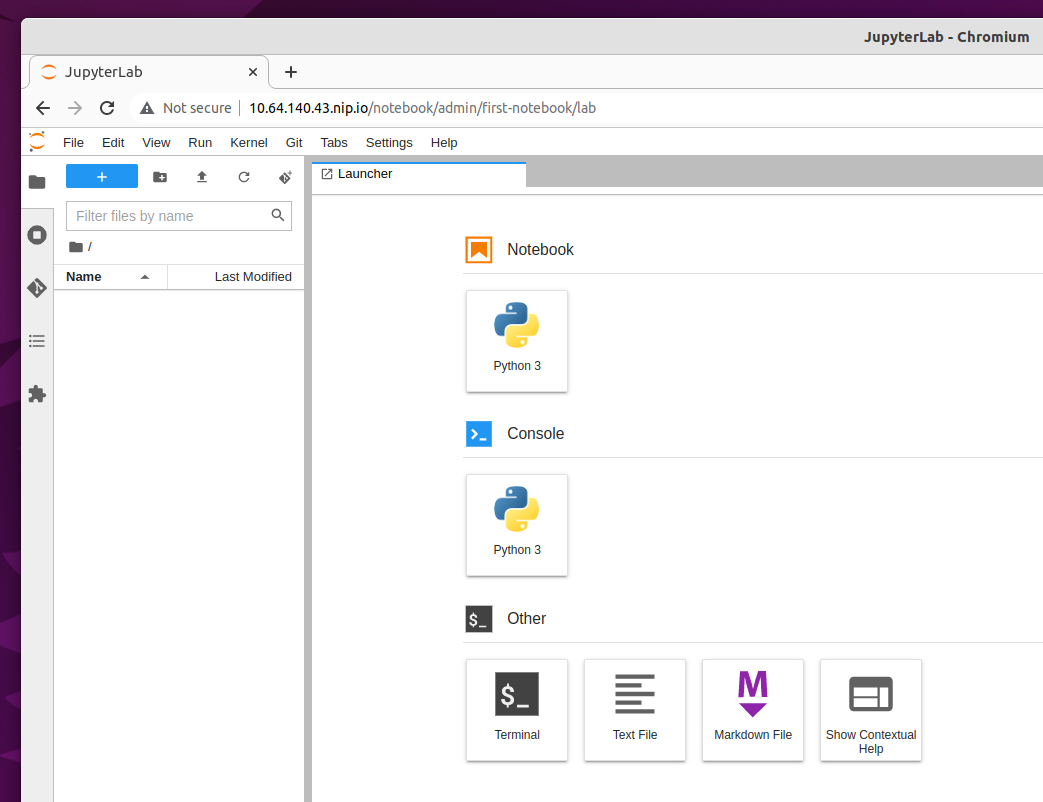
Task: Sort files by Name column
Action: pos(84,277)
